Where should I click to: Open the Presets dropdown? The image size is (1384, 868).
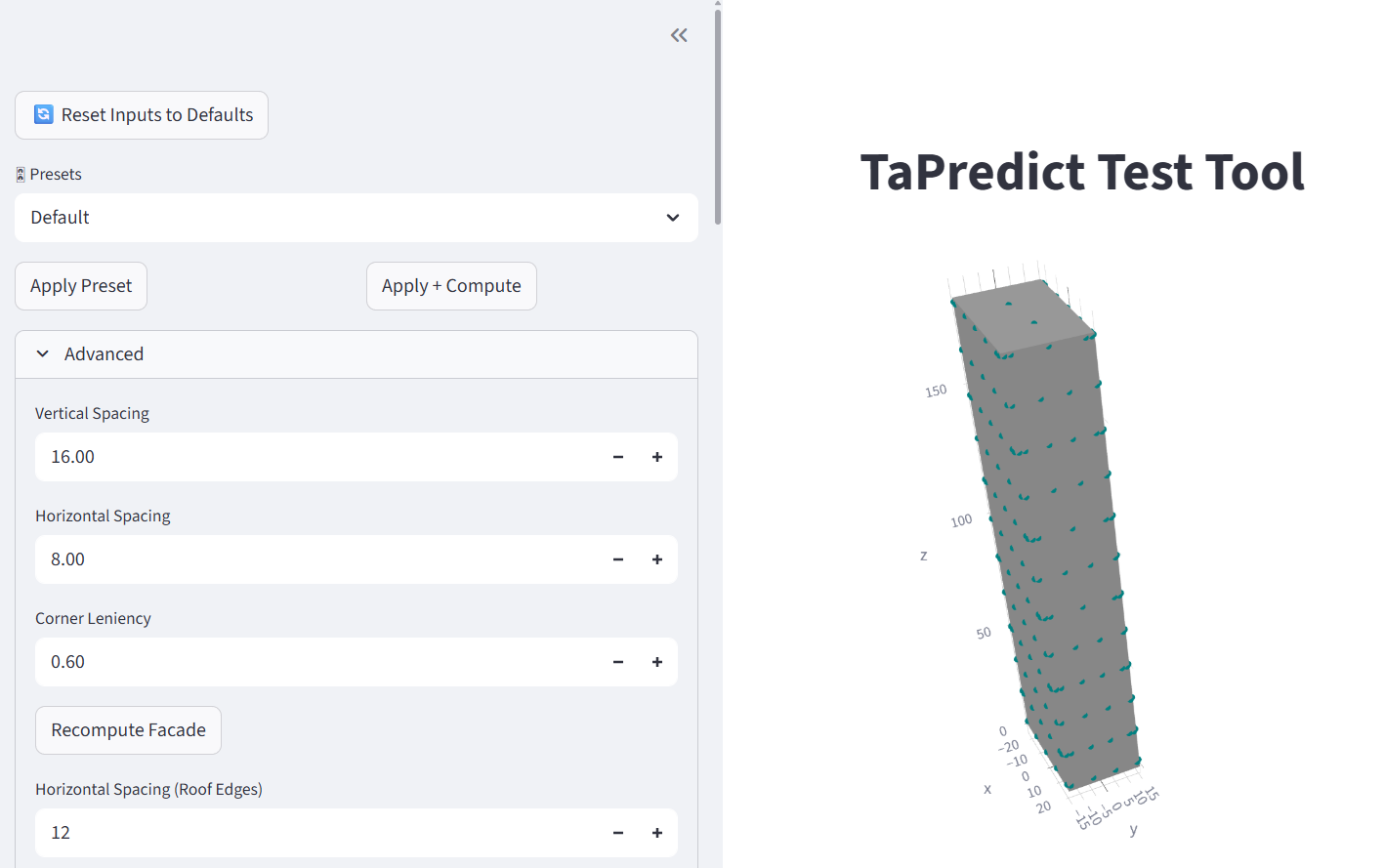coord(356,218)
